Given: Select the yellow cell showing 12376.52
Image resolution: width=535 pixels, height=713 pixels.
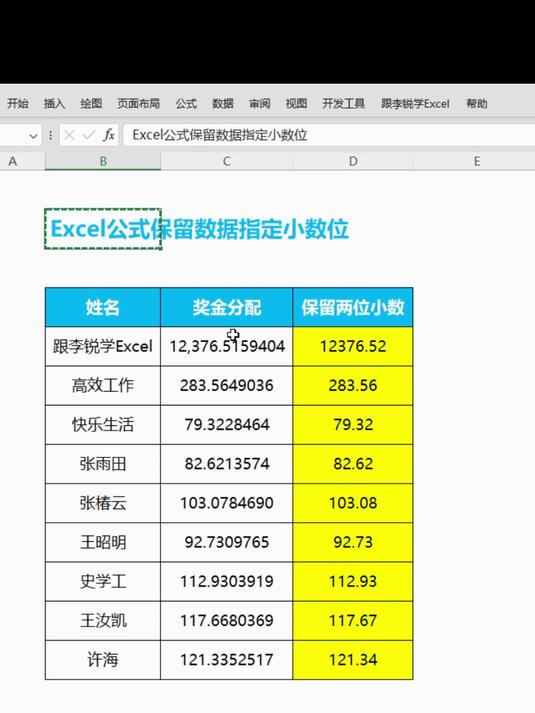Looking at the screenshot, I should 353,346.
